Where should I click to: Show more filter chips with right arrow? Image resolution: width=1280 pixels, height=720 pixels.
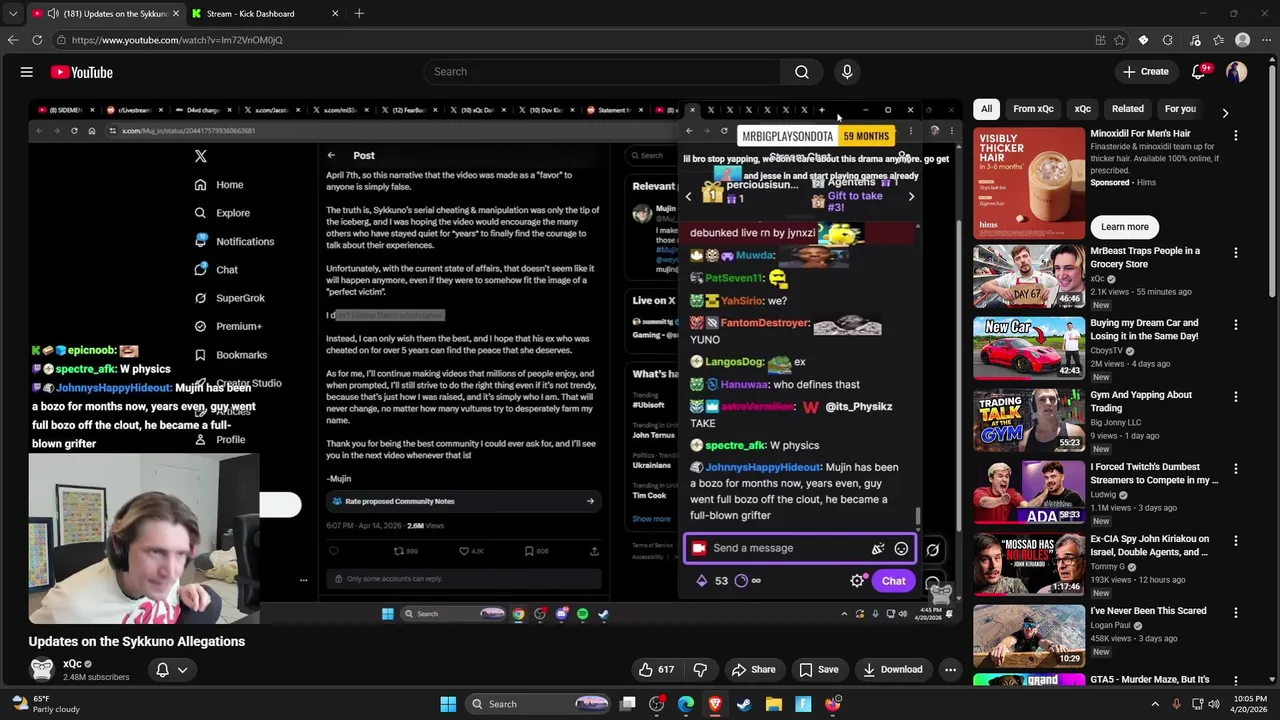click(1225, 113)
